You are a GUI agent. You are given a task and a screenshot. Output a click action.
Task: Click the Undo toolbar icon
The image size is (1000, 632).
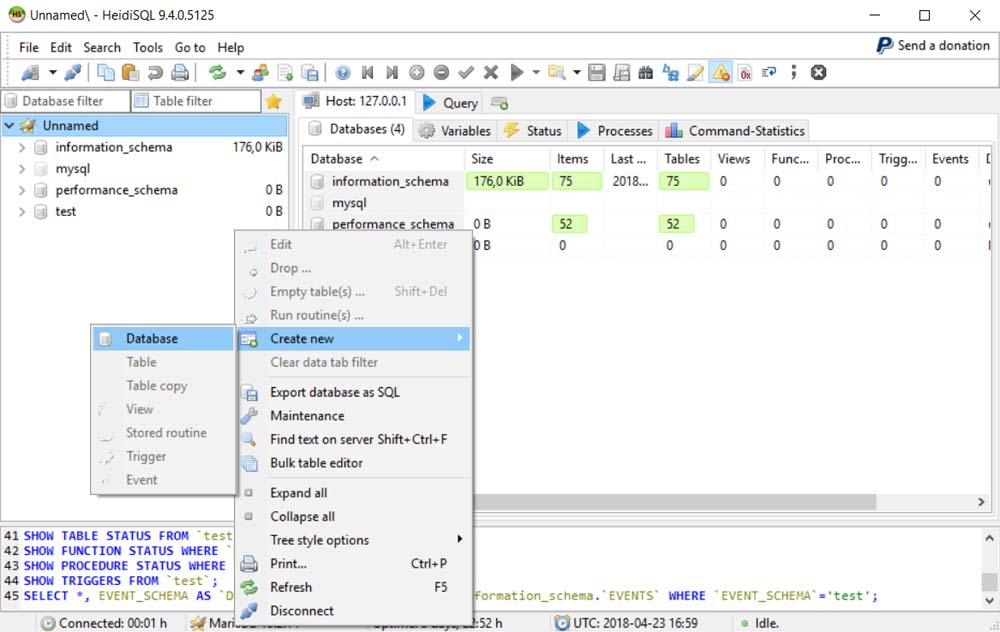(155, 73)
